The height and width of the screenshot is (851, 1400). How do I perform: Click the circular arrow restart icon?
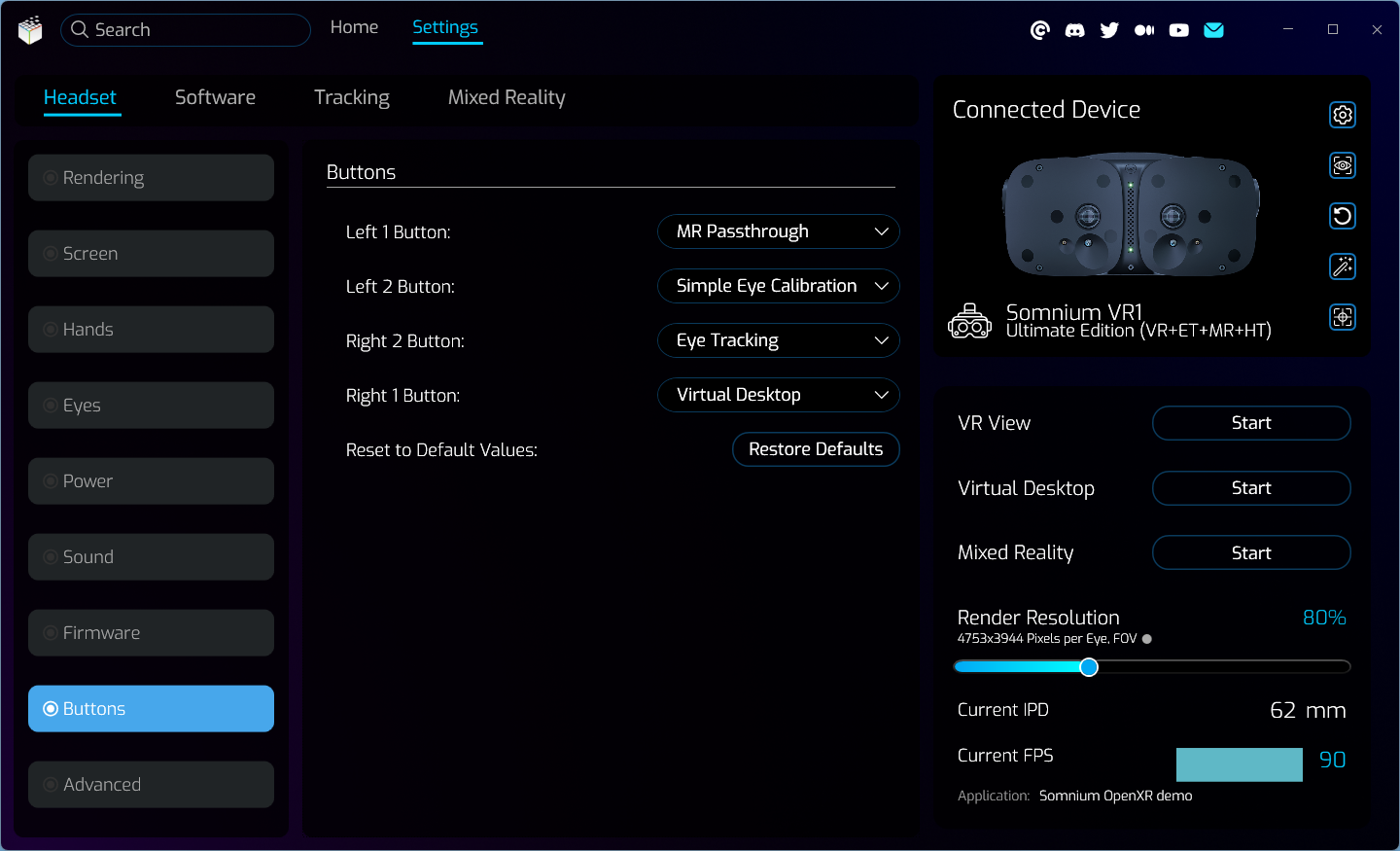pyautogui.click(x=1343, y=216)
